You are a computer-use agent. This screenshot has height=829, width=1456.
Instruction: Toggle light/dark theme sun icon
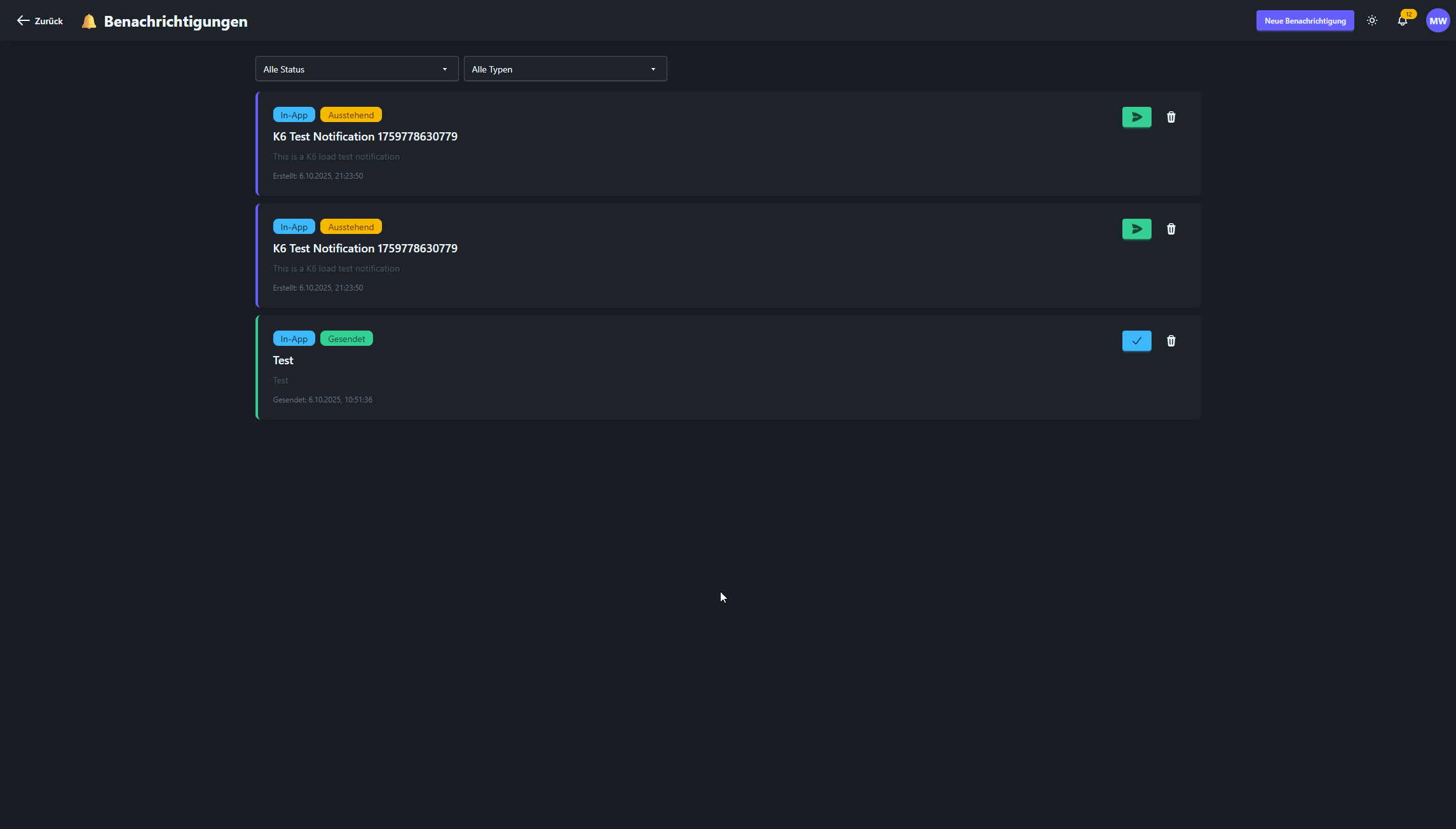pos(1372,21)
